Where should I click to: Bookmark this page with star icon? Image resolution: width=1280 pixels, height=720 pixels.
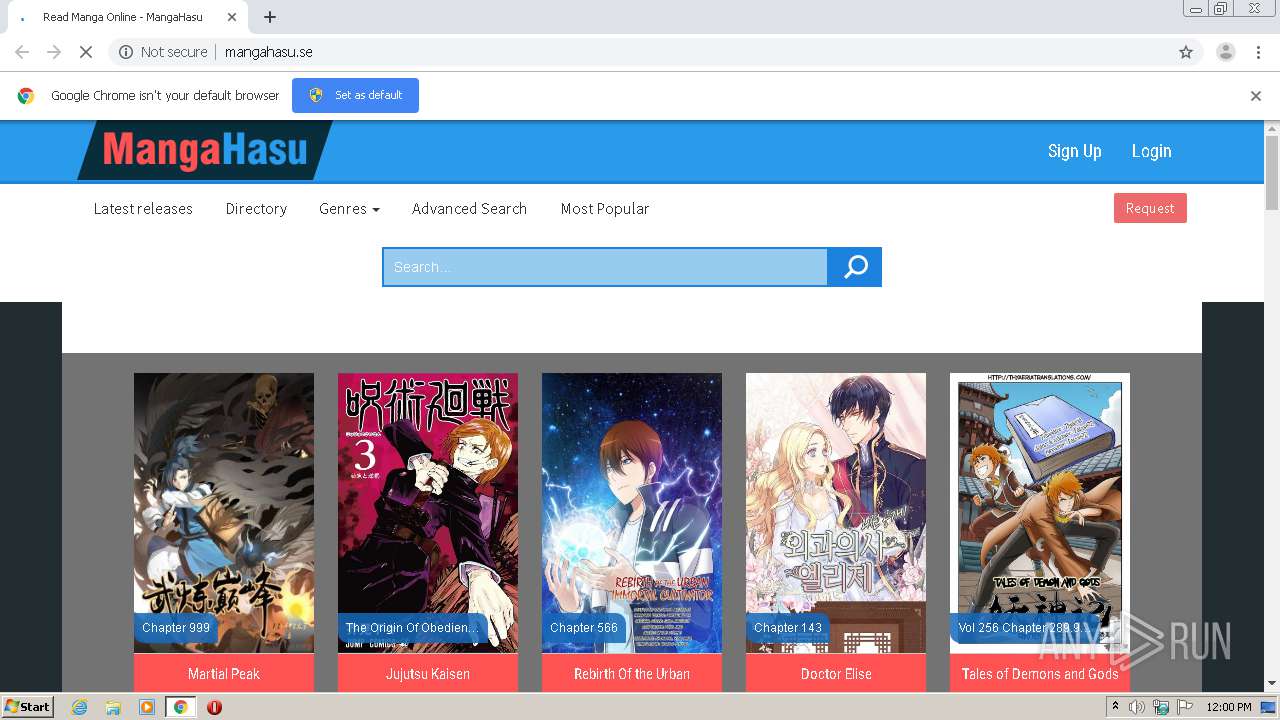[x=1186, y=52]
